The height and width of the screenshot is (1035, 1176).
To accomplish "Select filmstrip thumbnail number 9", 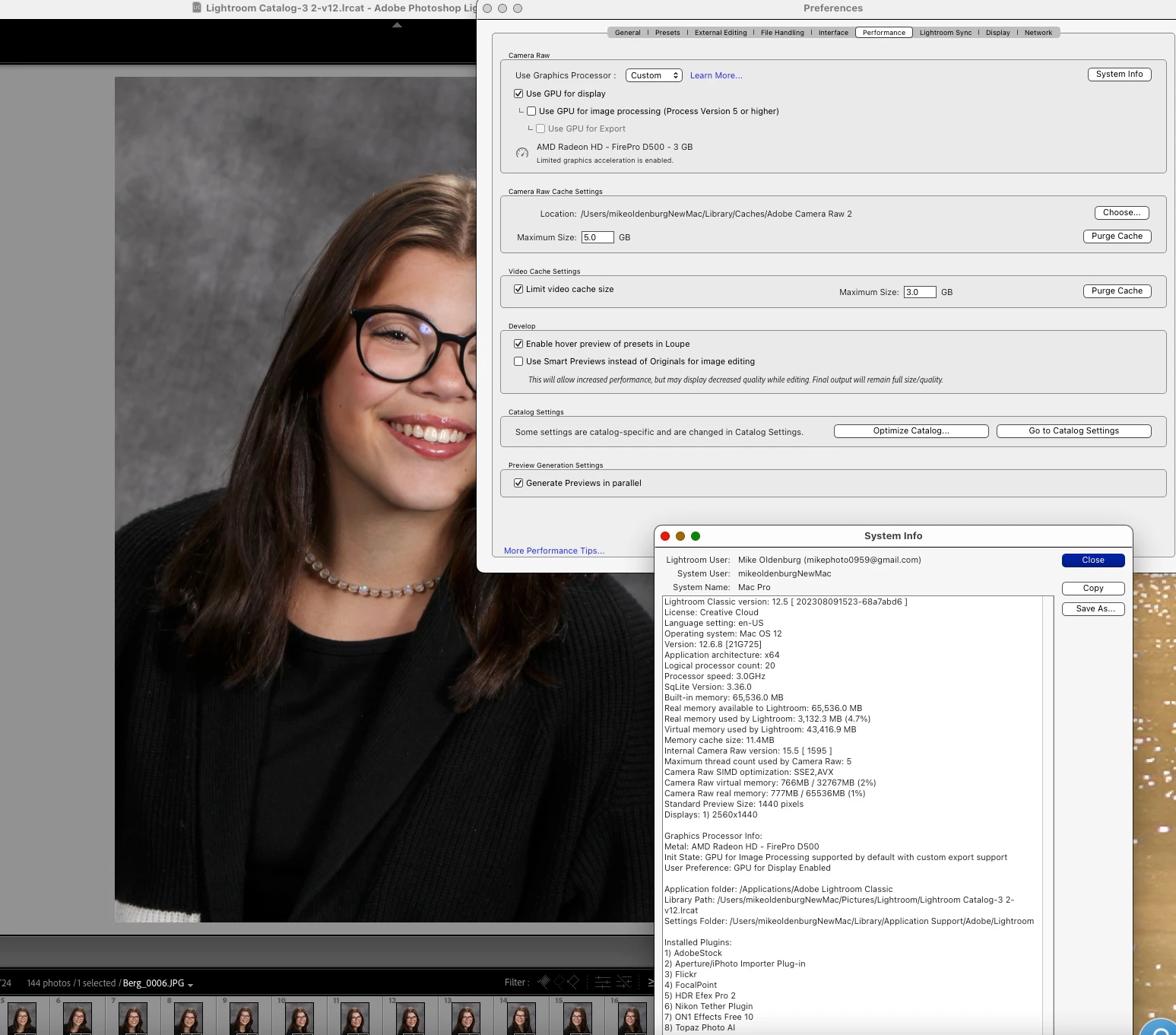I will pyautogui.click(x=244, y=1017).
